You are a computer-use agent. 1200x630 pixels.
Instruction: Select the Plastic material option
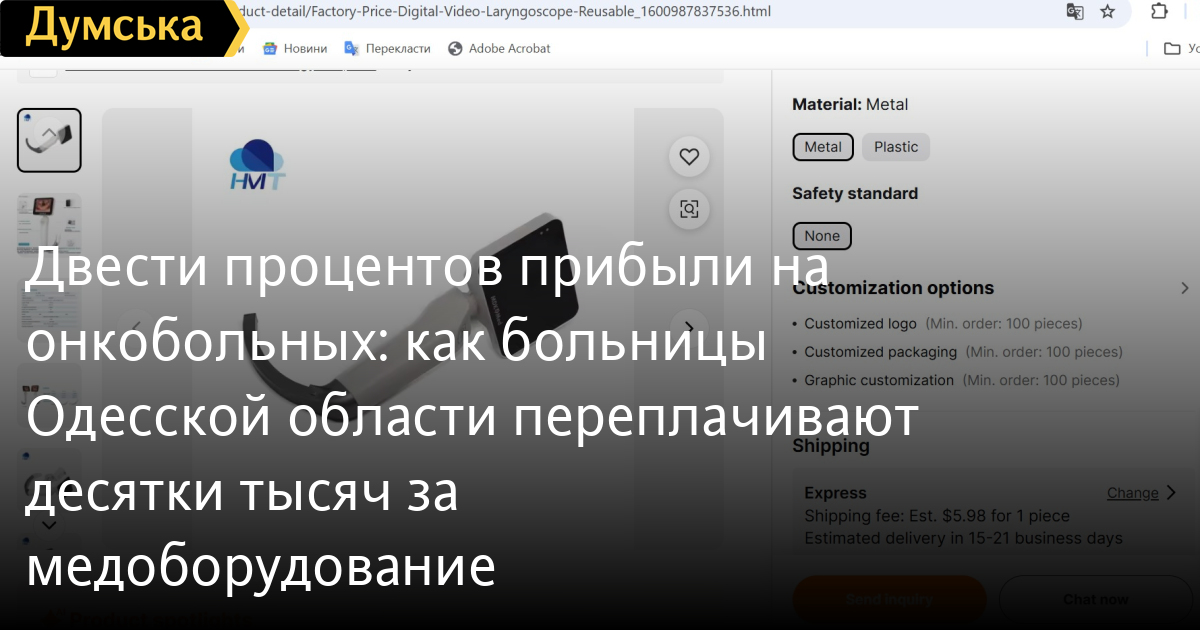(895, 147)
